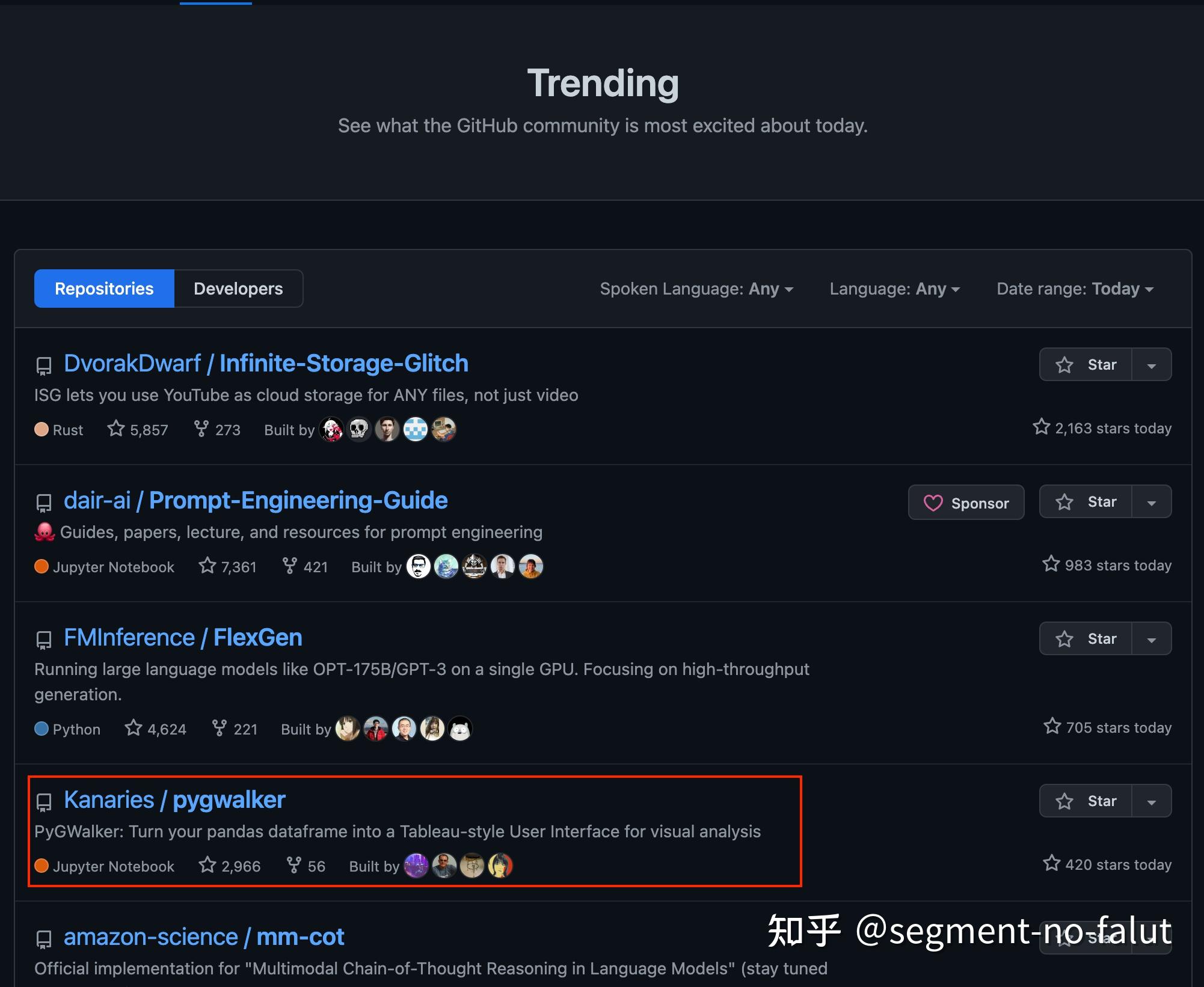Image resolution: width=1204 pixels, height=987 pixels.
Task: Click the fork icon showing 221 forks
Action: (220, 728)
